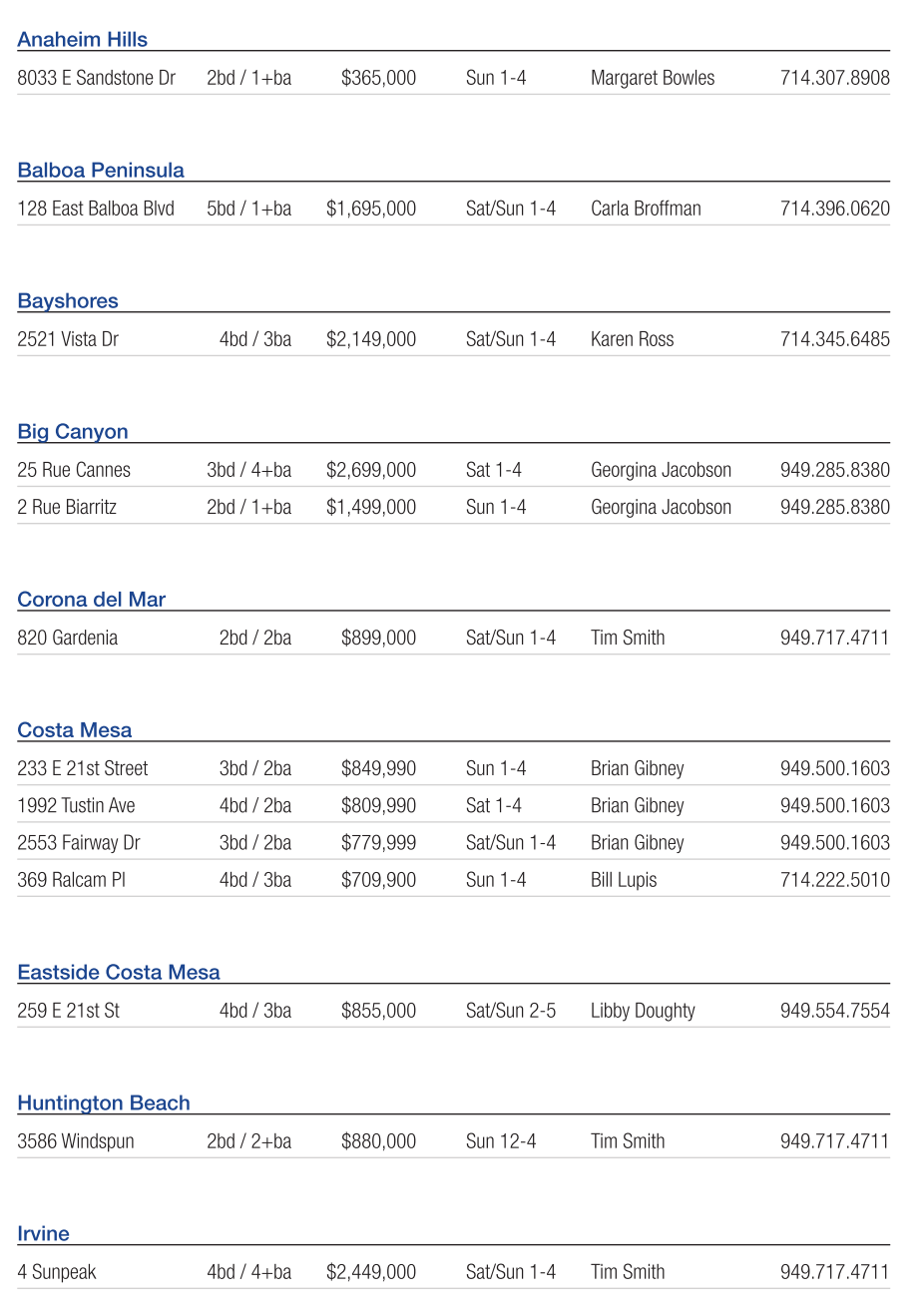
Task: Select the Costa Mesa section heading
Action: pos(75,730)
